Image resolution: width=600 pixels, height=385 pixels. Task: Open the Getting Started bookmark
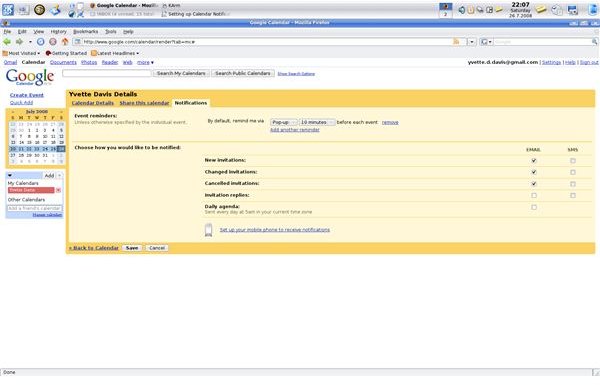(x=66, y=53)
